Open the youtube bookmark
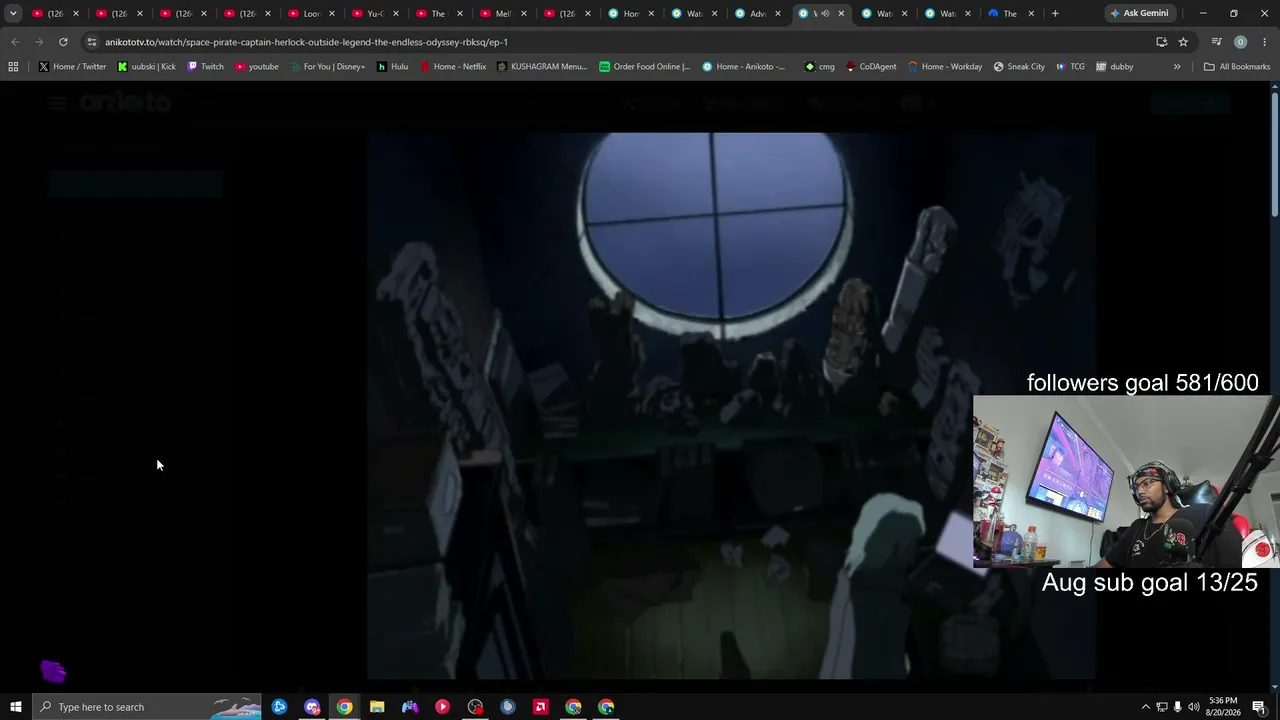This screenshot has height=720, width=1280. pyautogui.click(x=257, y=67)
